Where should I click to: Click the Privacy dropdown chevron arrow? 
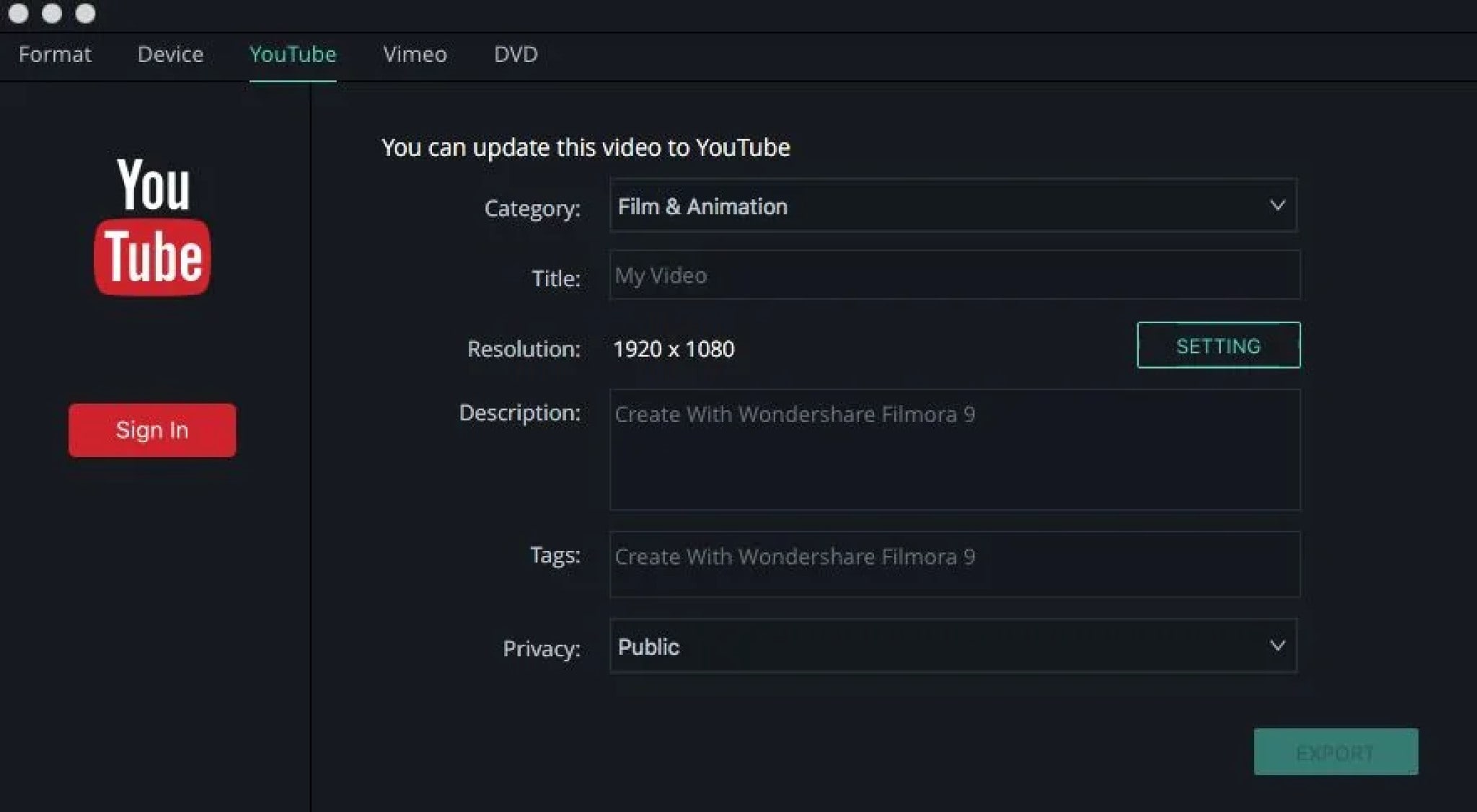coord(1277,645)
